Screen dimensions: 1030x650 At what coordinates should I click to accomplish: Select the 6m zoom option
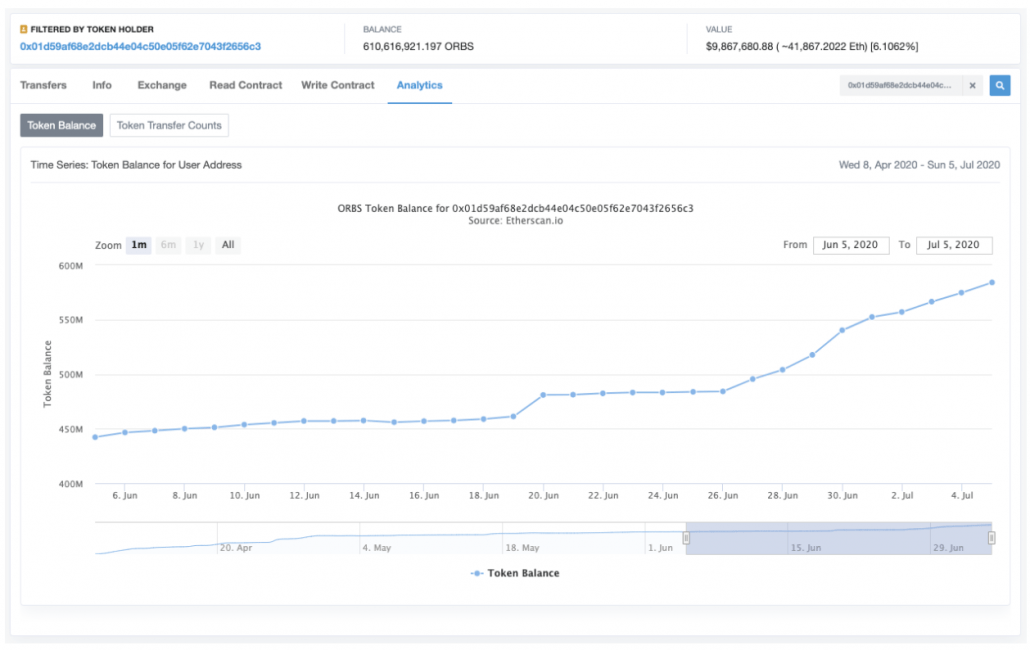click(x=168, y=245)
